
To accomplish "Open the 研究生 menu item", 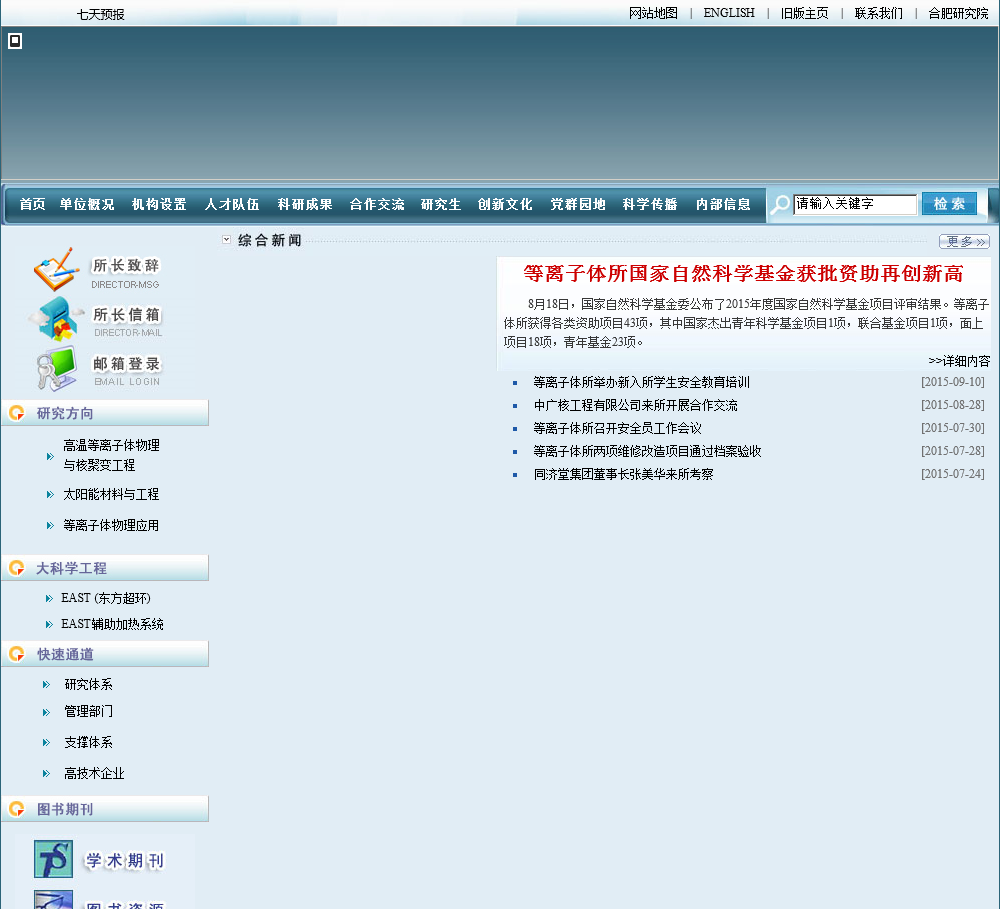I will [441, 204].
